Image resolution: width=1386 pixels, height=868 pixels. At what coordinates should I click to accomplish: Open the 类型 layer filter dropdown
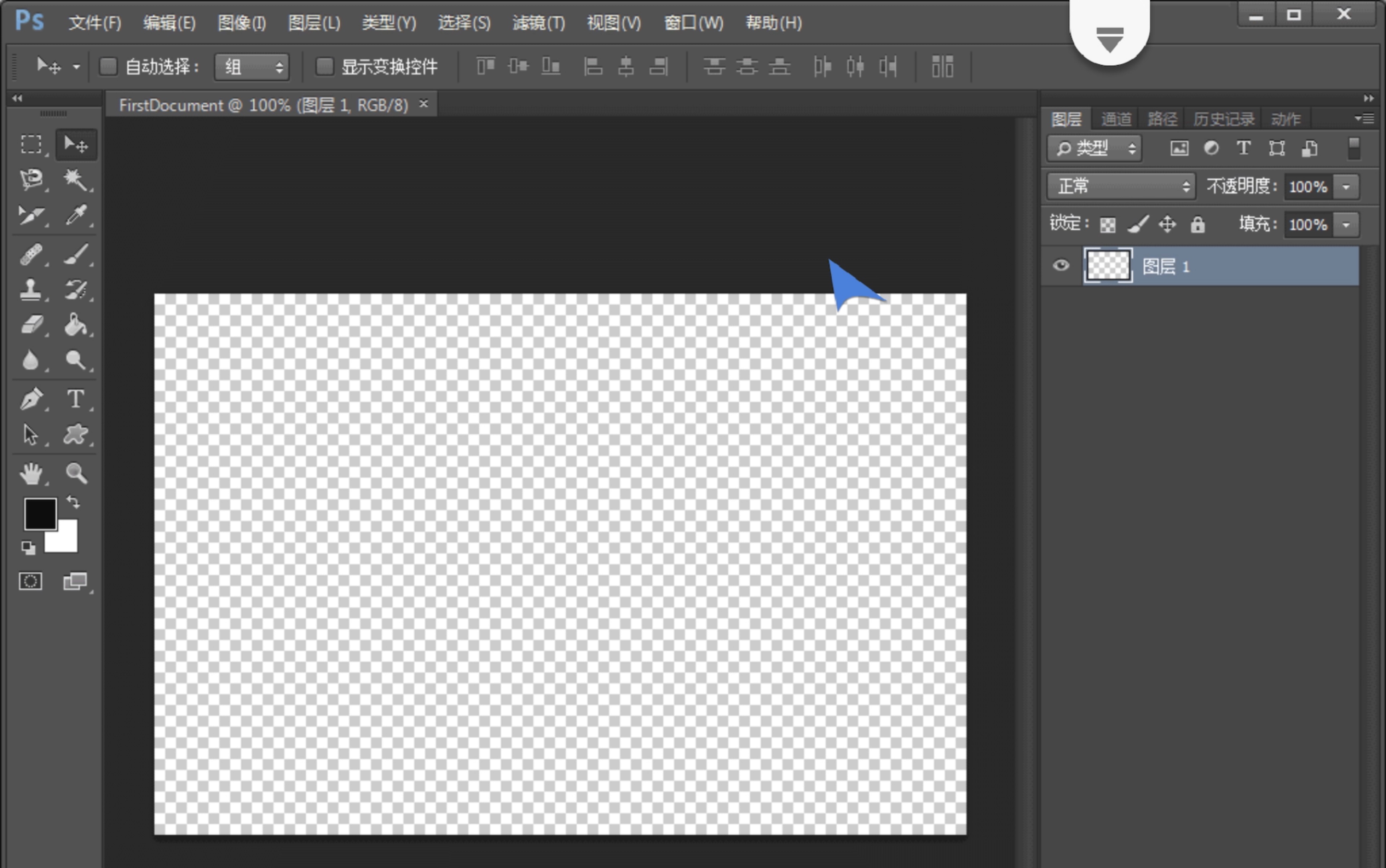(1094, 148)
